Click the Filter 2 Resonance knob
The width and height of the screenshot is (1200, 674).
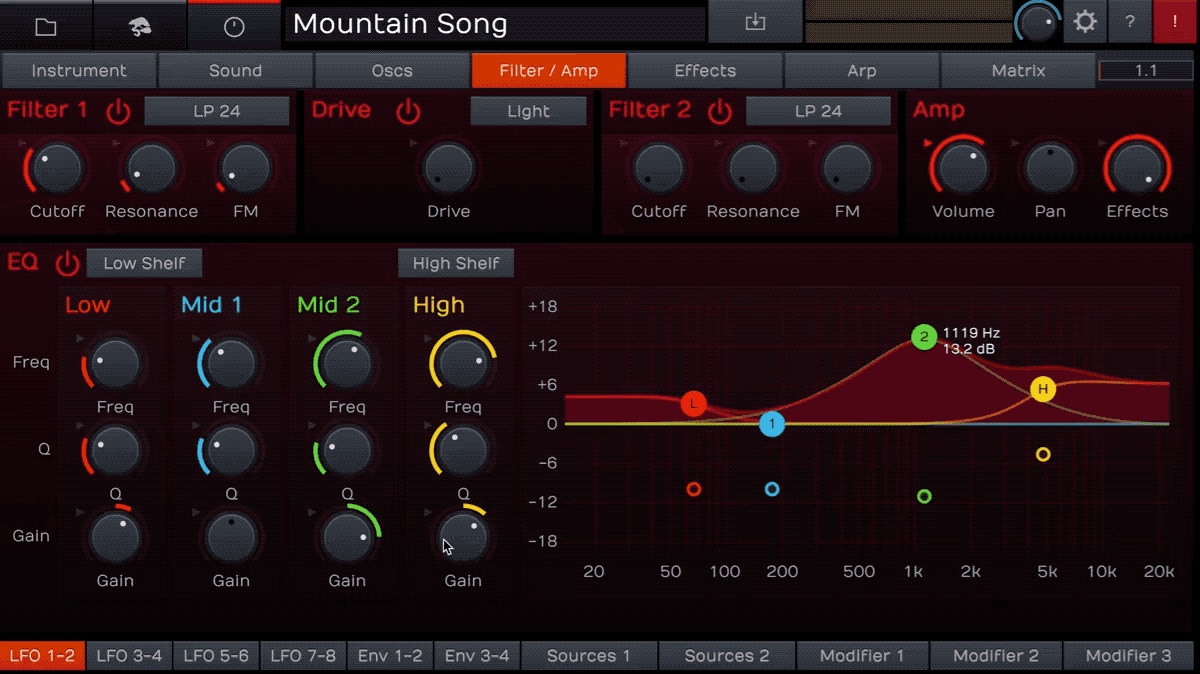tap(752, 168)
